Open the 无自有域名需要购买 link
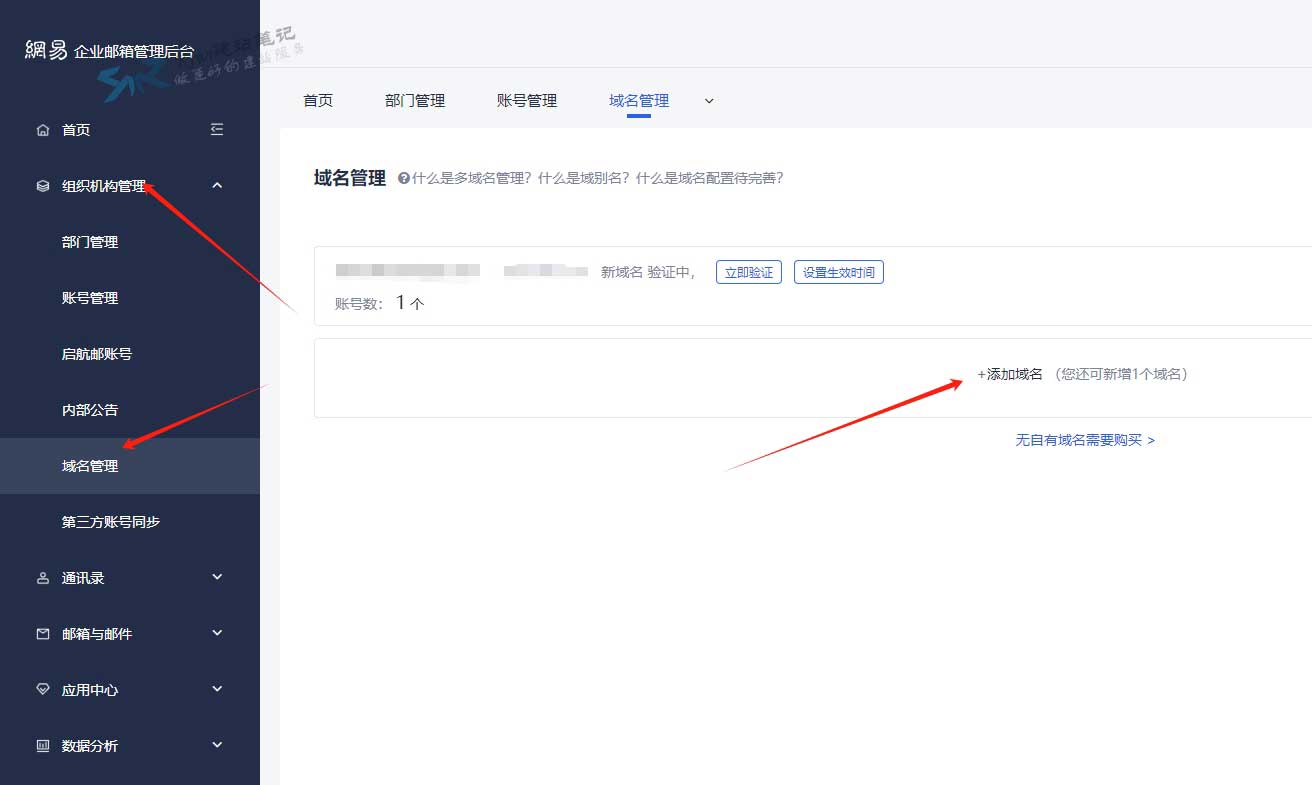 click(1085, 440)
